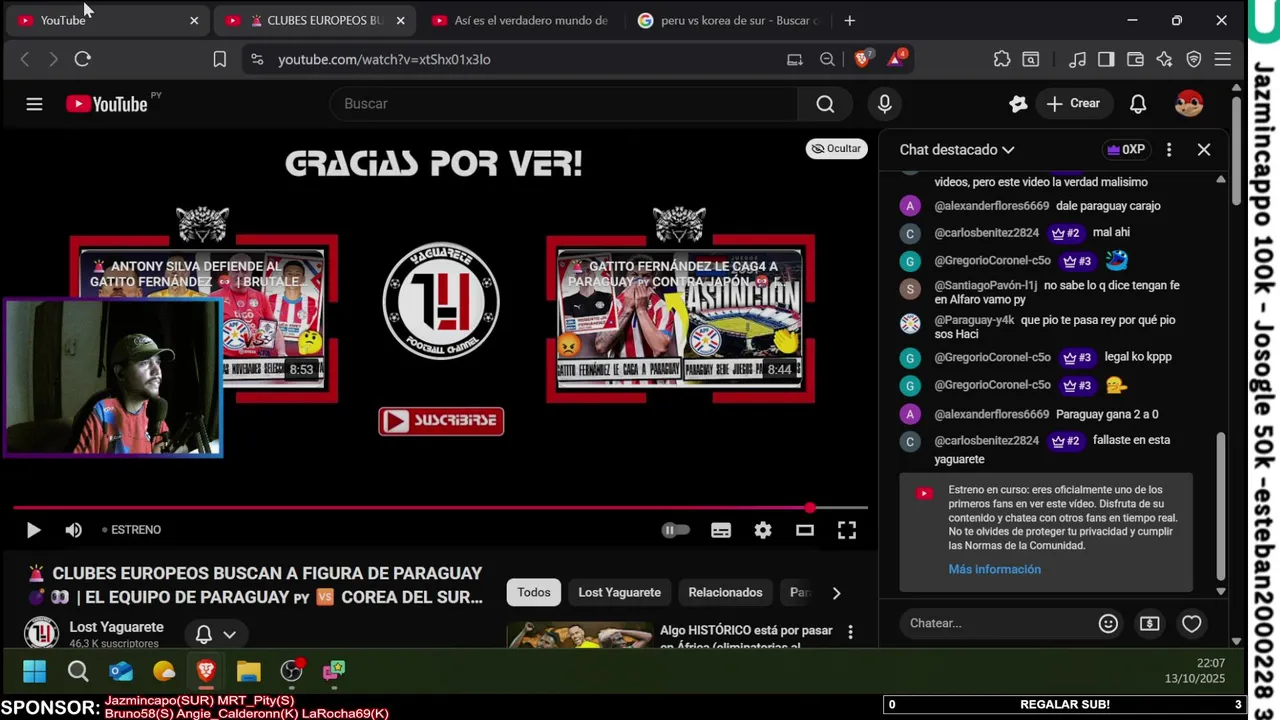Open the Brave Shields lion icon
This screenshot has width=1280, height=720.
pyautogui.click(x=862, y=59)
